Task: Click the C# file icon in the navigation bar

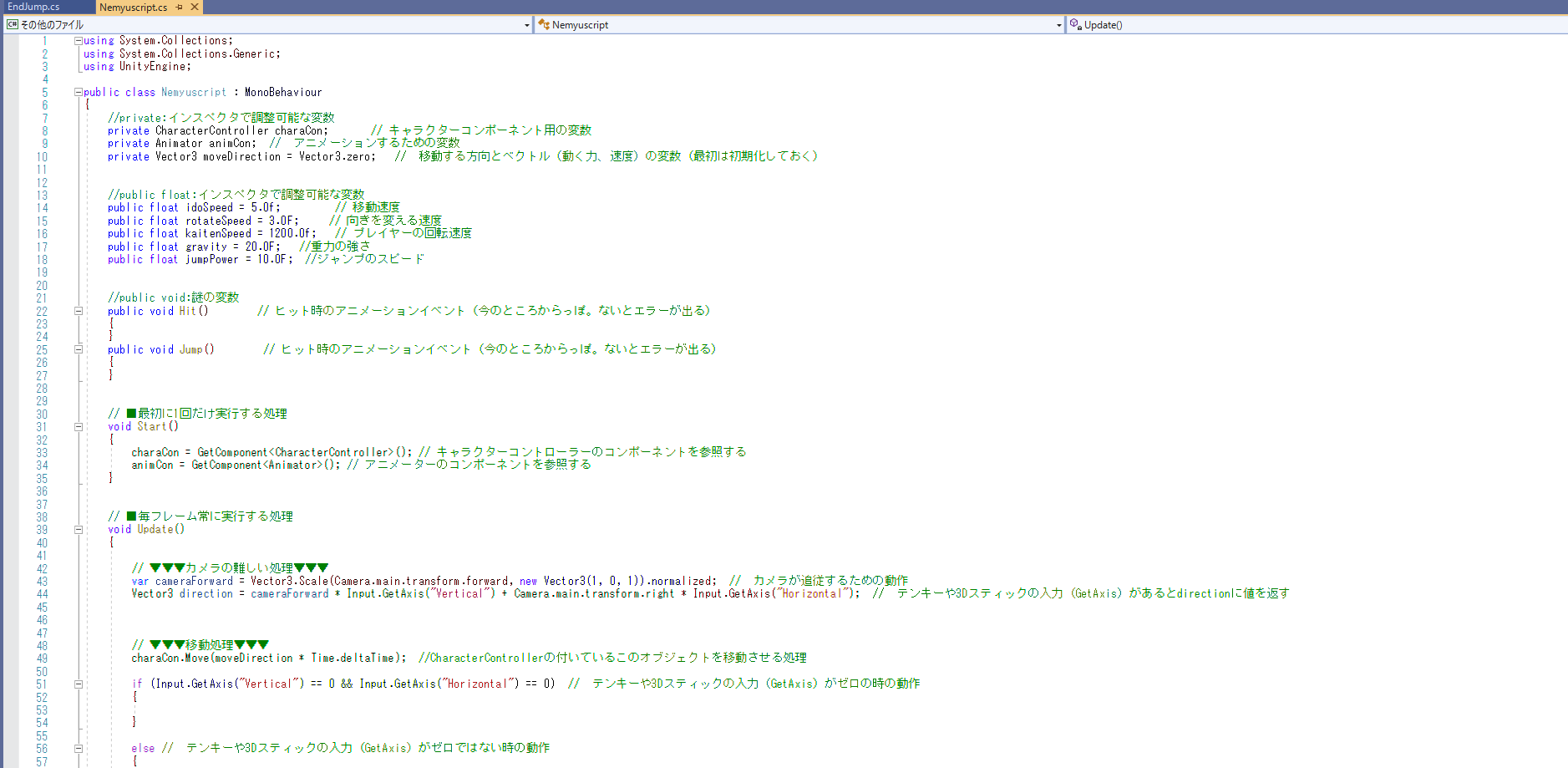Action: tap(12, 24)
